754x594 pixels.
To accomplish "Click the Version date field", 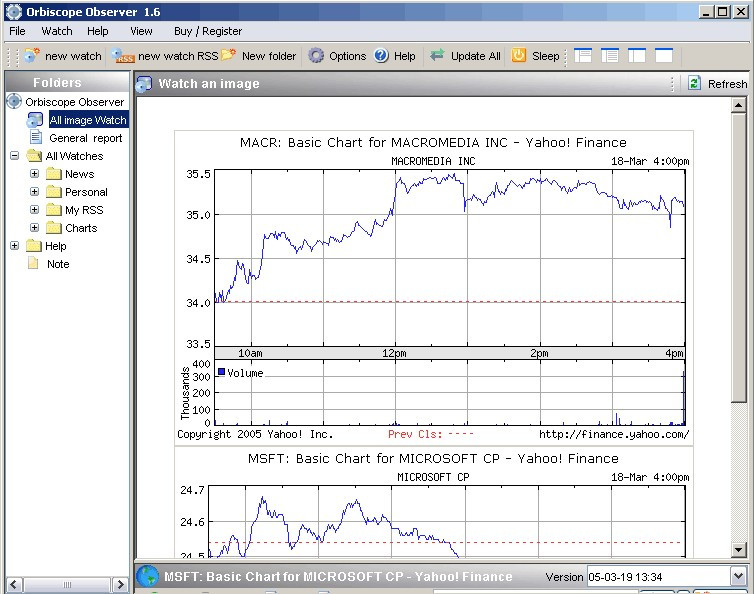I will tap(658, 577).
